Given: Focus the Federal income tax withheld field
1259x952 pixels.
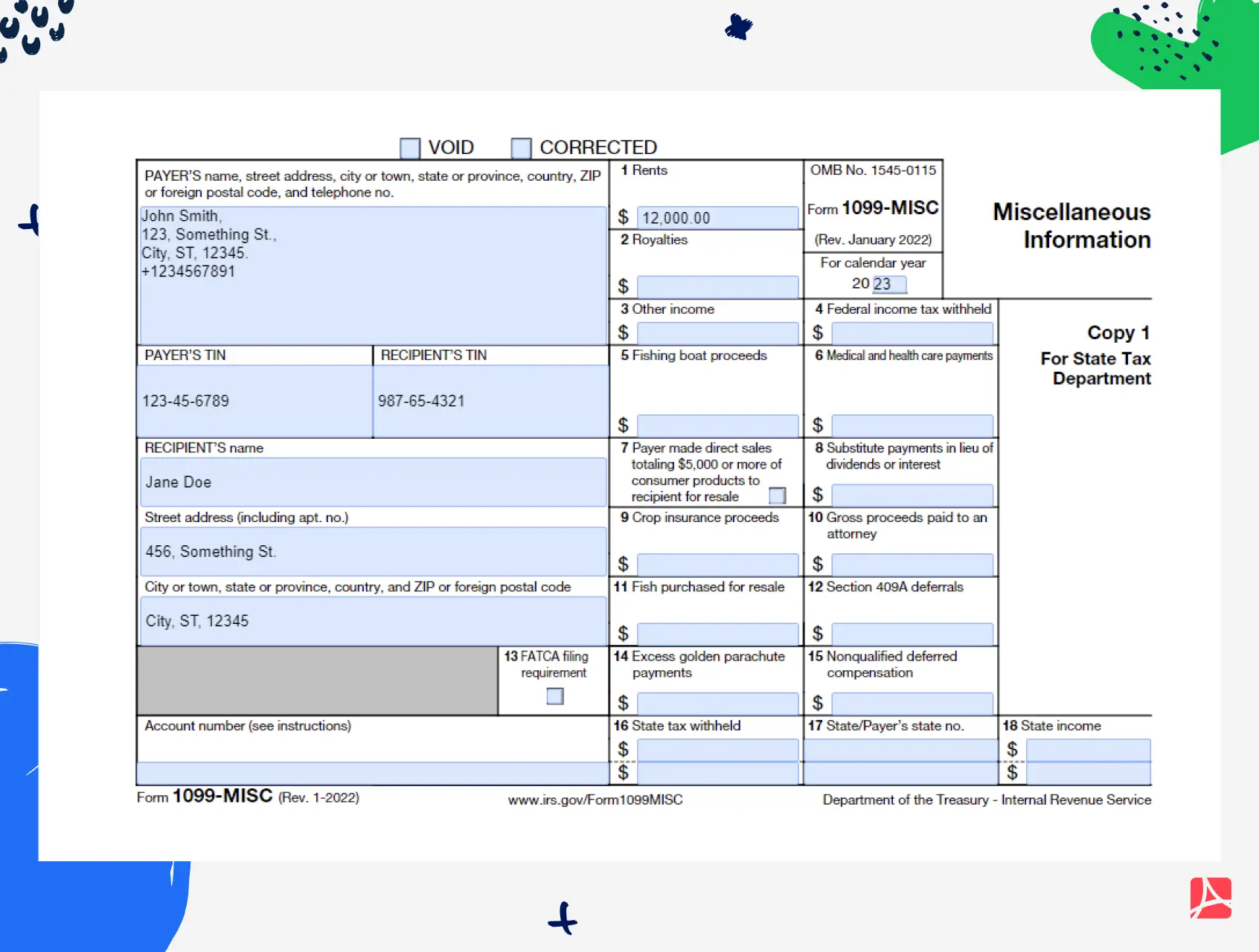Looking at the screenshot, I should (912, 332).
